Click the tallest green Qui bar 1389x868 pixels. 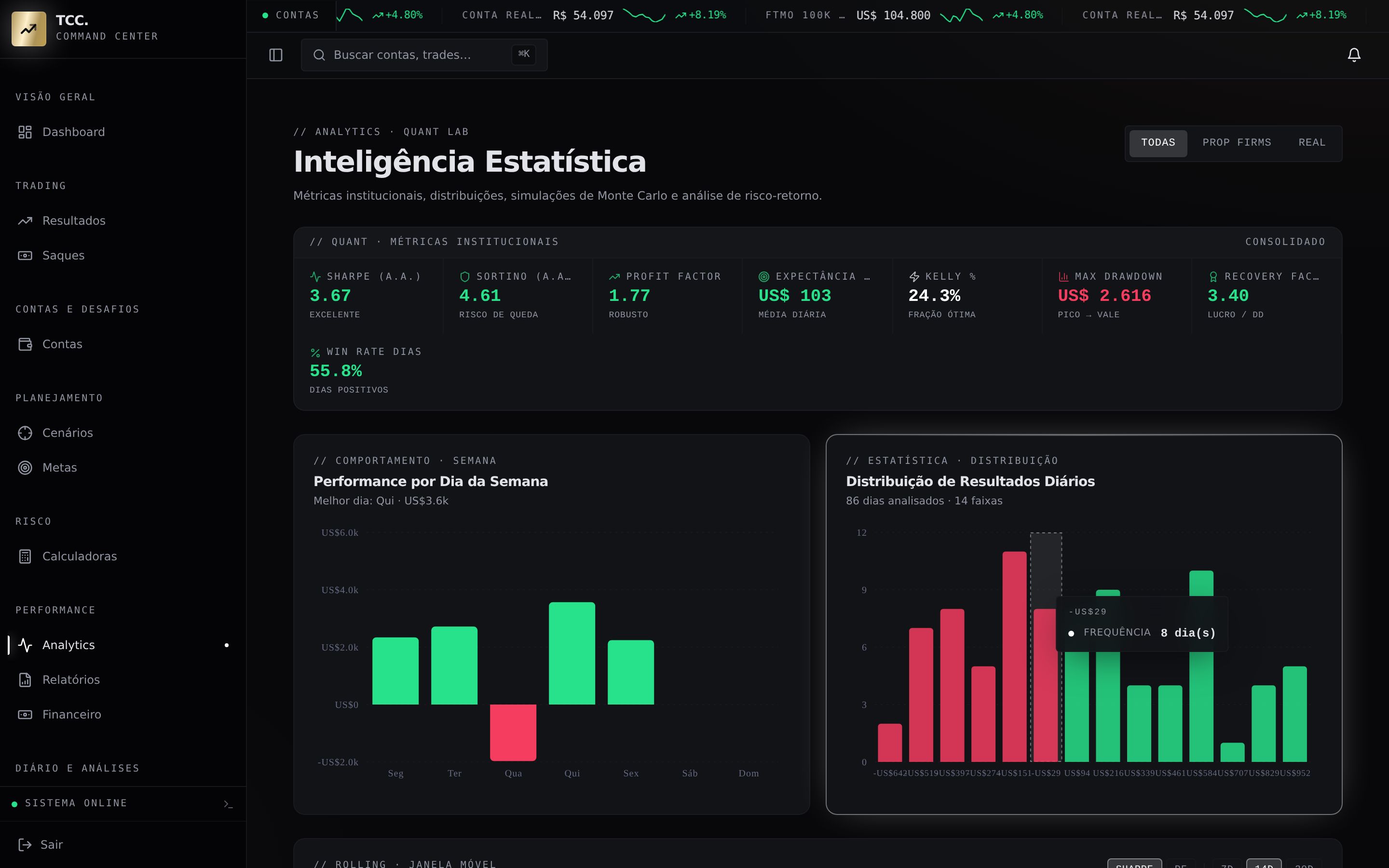click(572, 653)
